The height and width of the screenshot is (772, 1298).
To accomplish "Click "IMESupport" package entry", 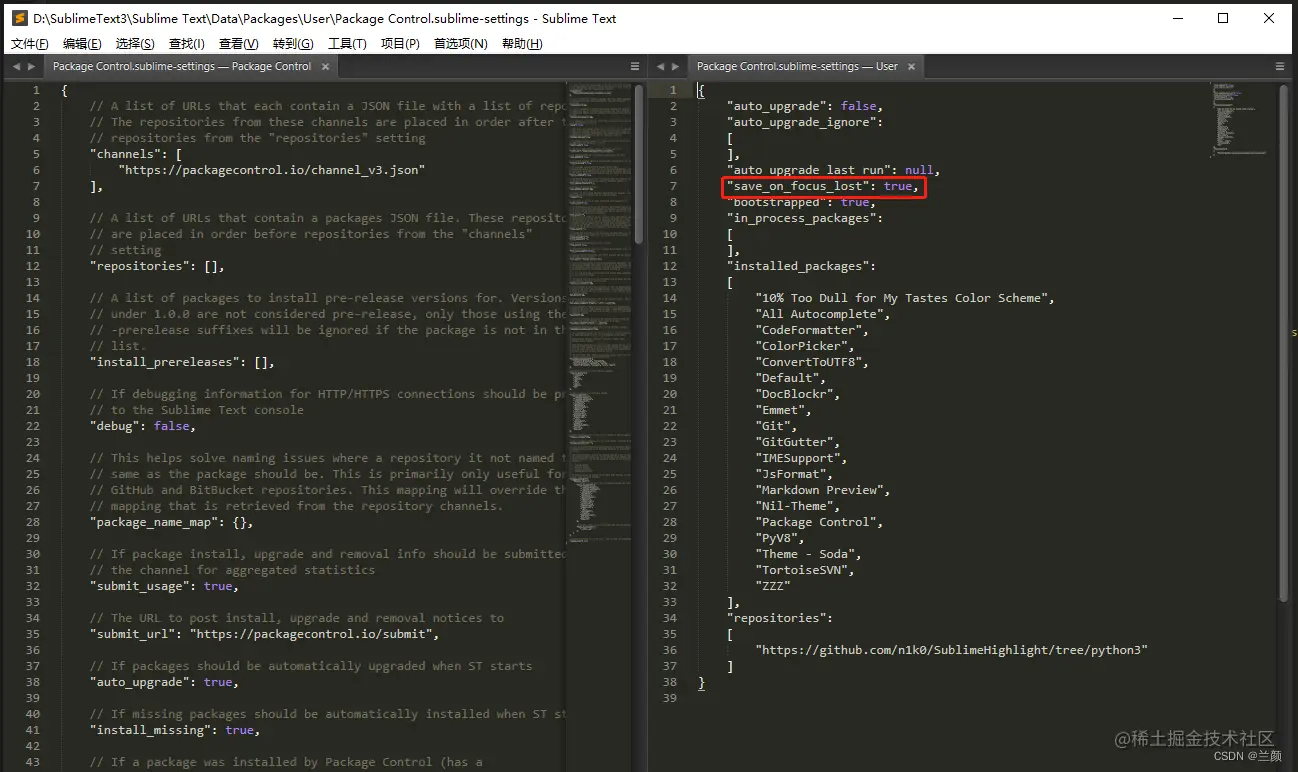I will 802,458.
